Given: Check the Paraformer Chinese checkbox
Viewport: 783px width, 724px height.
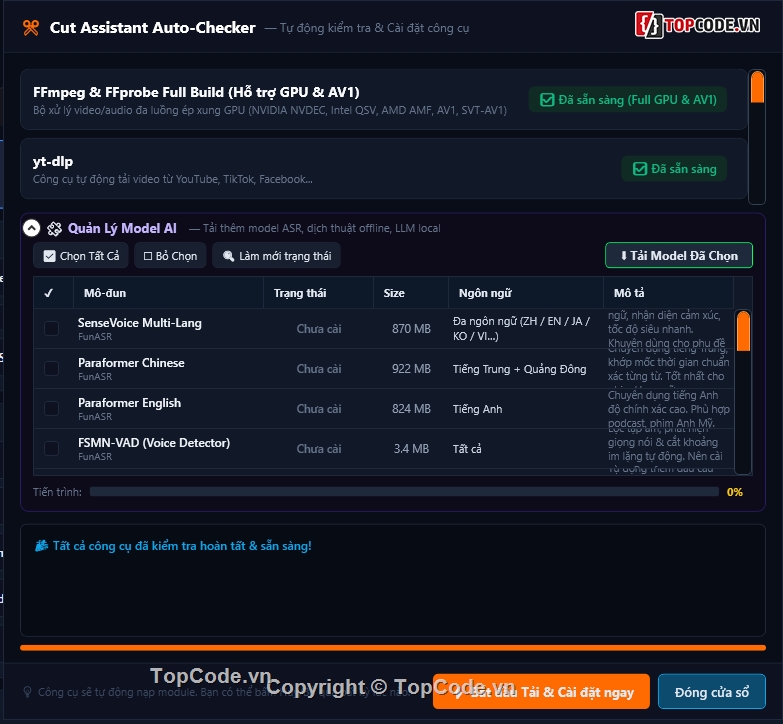Looking at the screenshot, I should point(51,368).
